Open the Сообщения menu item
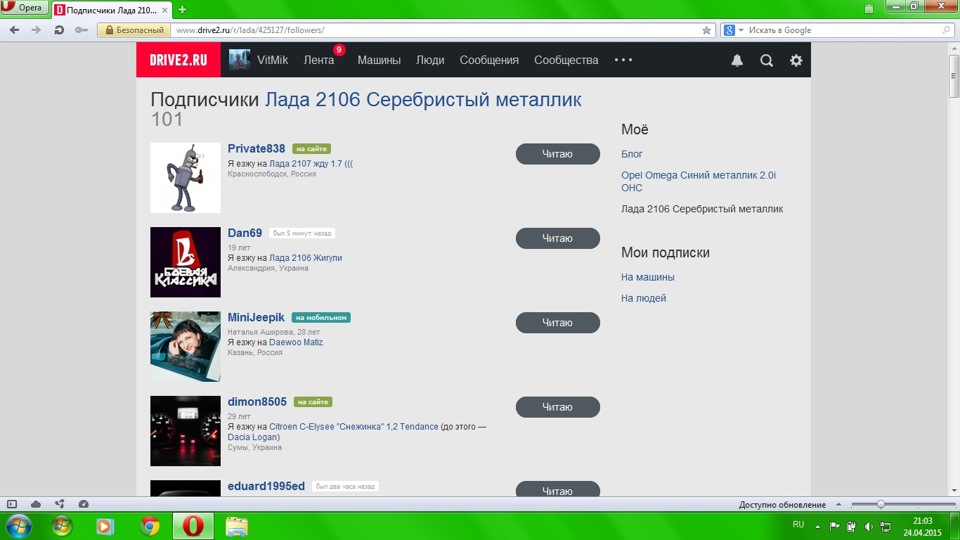The height and width of the screenshot is (540, 960). pos(489,60)
